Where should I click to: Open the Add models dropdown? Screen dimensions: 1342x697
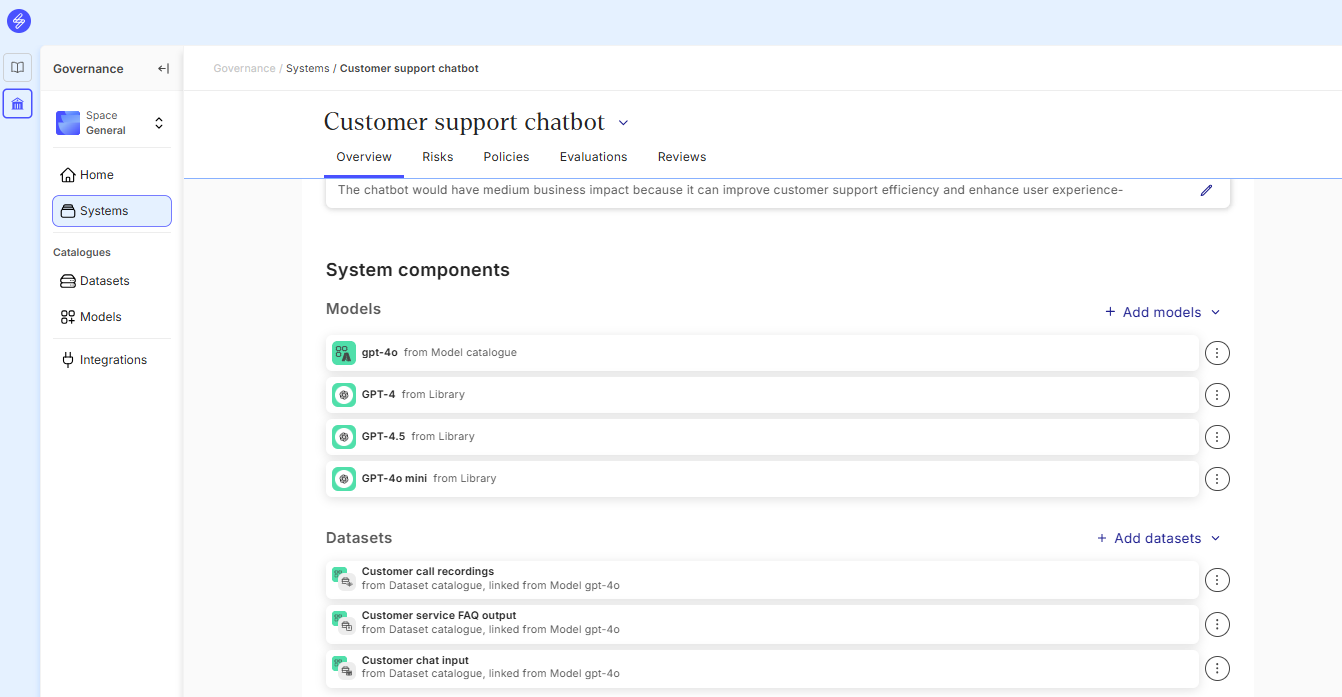(1162, 312)
